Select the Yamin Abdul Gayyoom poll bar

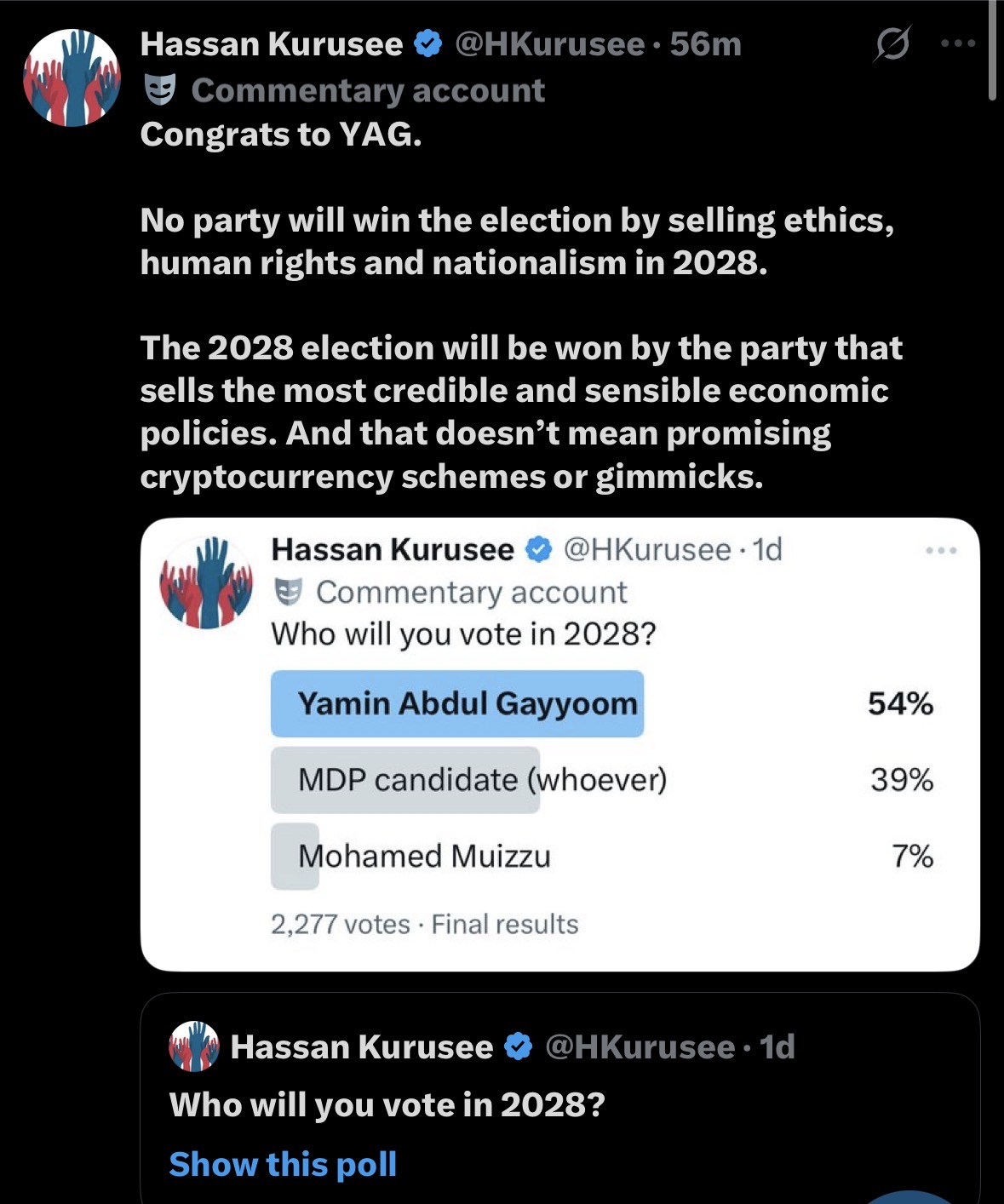[x=457, y=703]
